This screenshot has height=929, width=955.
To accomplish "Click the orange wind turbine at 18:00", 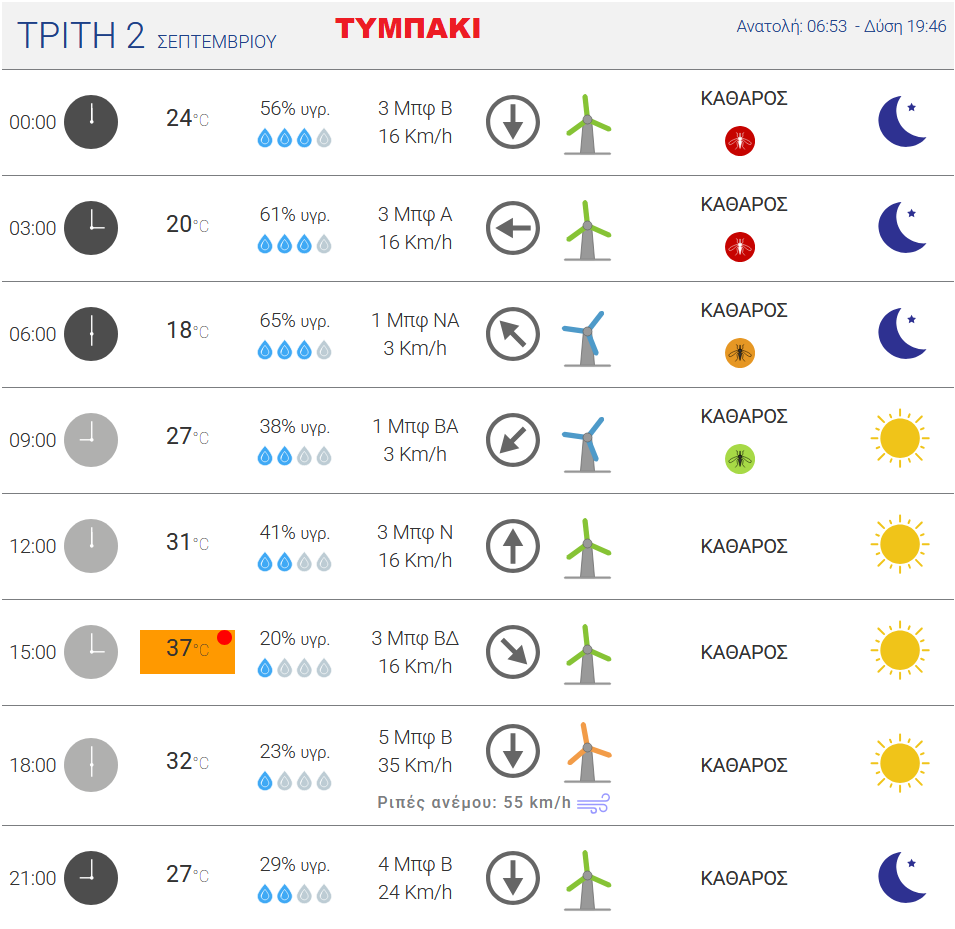I will [x=587, y=752].
